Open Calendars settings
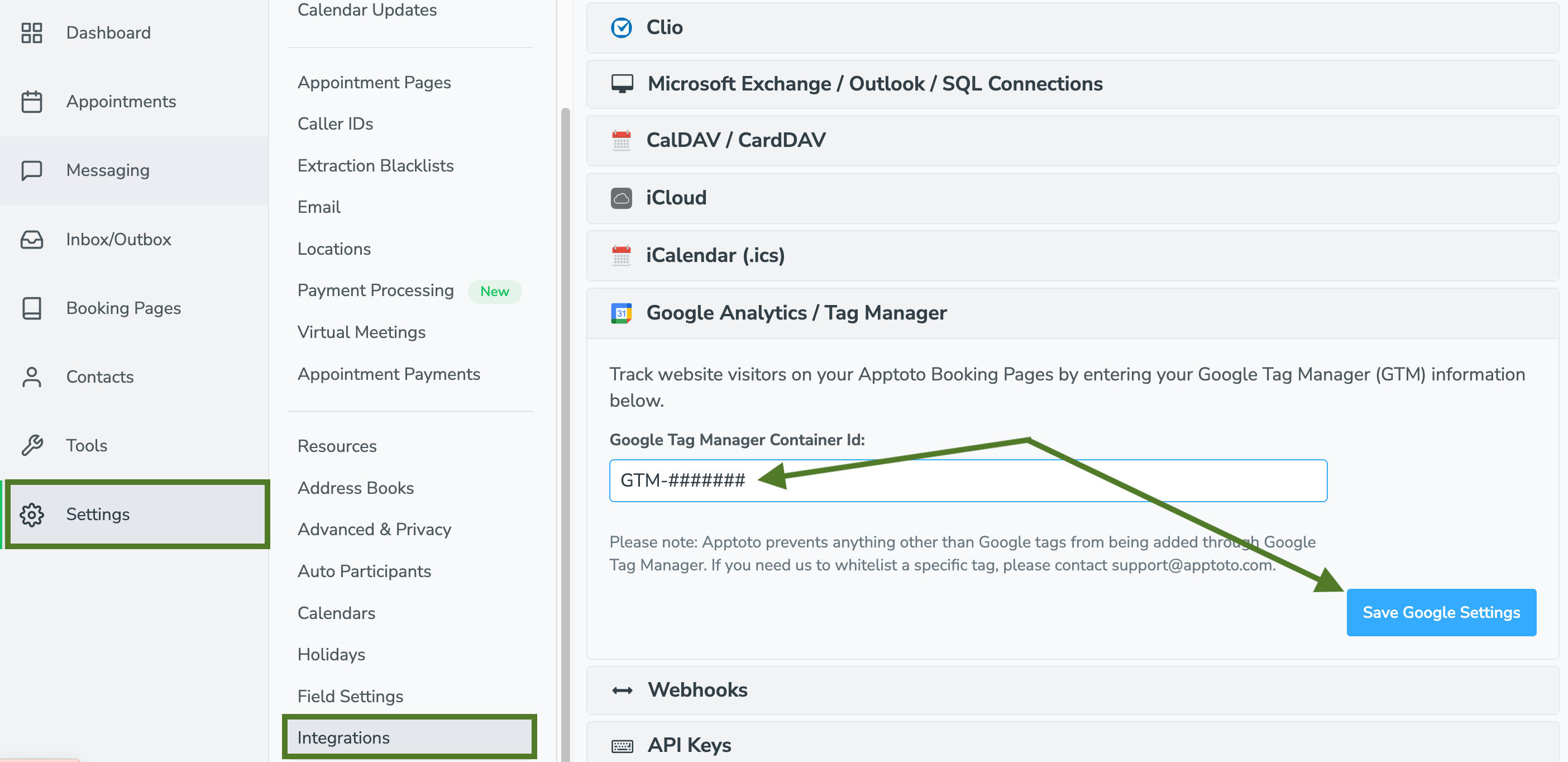Image resolution: width=1568 pixels, height=762 pixels. (337, 613)
